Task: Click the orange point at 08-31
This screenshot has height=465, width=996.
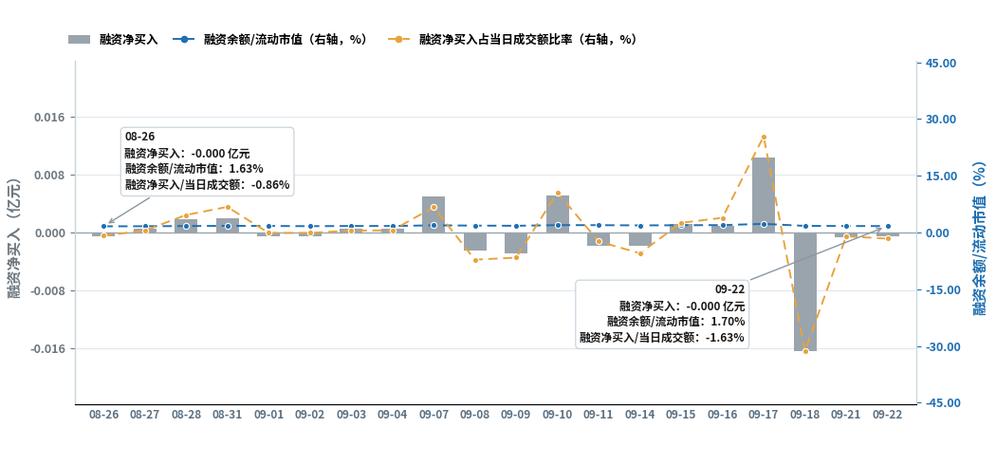Action: click(228, 207)
